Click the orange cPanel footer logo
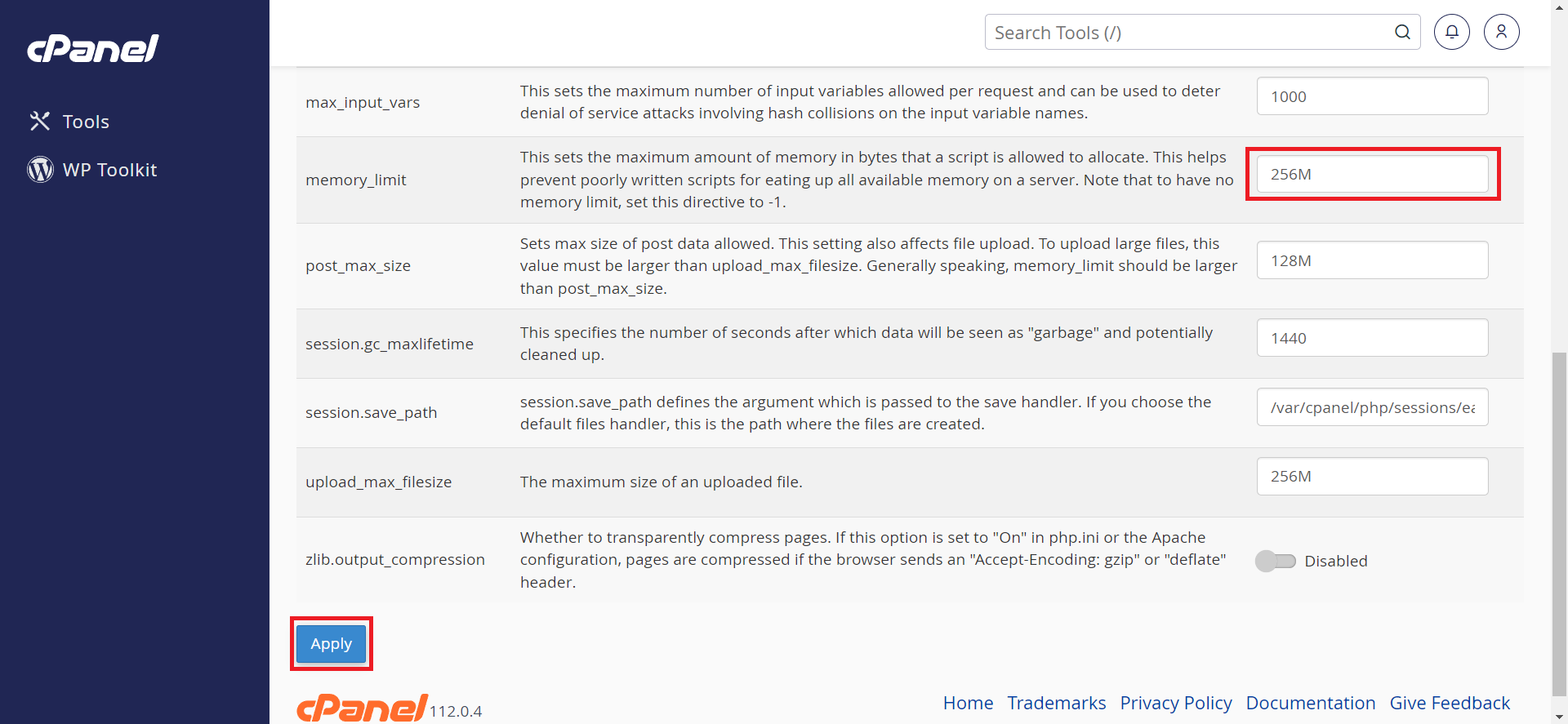 click(x=362, y=708)
